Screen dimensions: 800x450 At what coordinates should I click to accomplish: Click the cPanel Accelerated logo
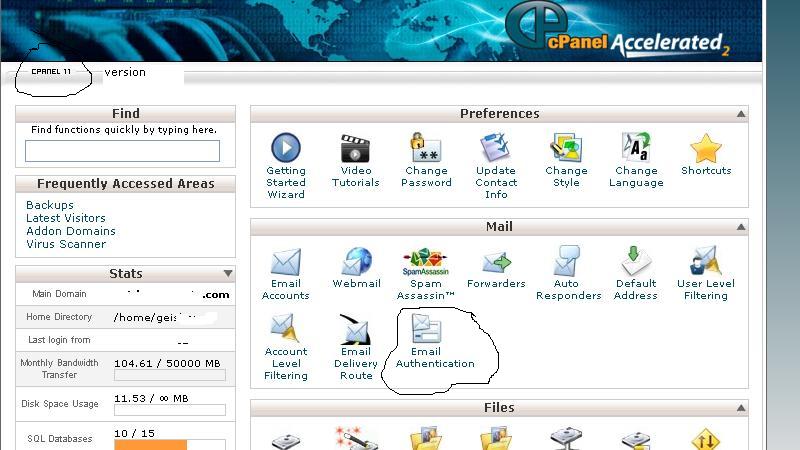coord(616,30)
